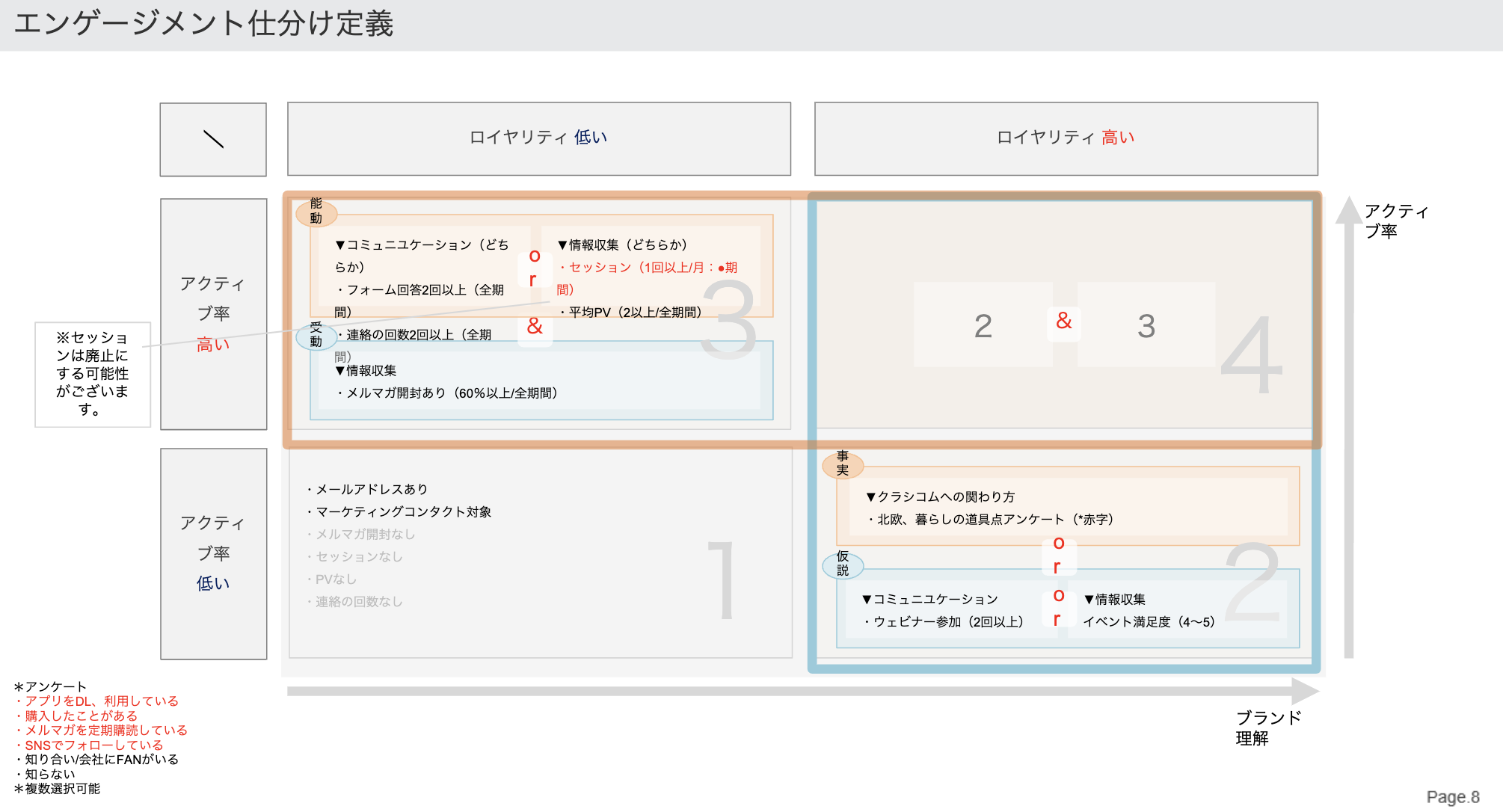Screen dimensions: 1503x812
Task: Click the slide title エンゲージメント仕分け定義
Action: coord(203,24)
